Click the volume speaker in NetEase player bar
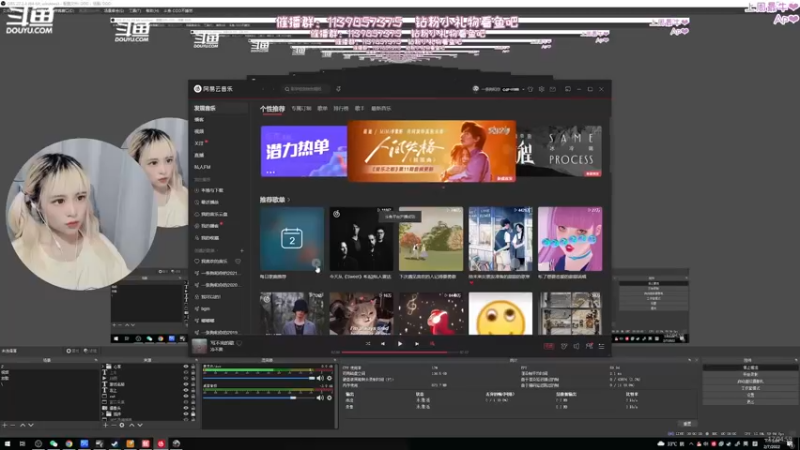 pyautogui.click(x=576, y=346)
